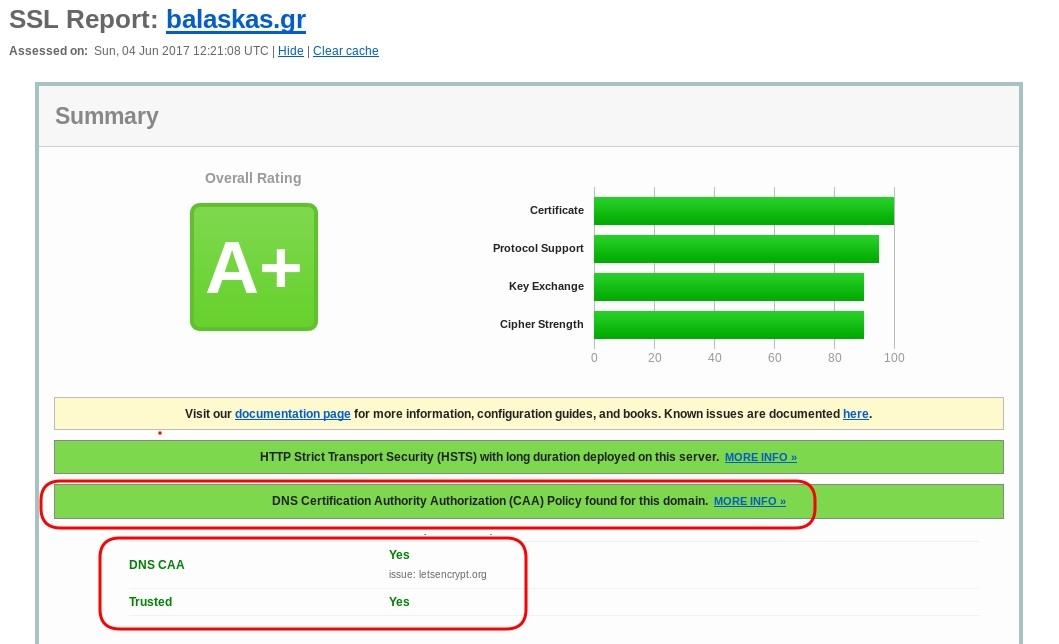Click the Hide link
The image size is (1059, 644).
pyautogui.click(x=290, y=51)
